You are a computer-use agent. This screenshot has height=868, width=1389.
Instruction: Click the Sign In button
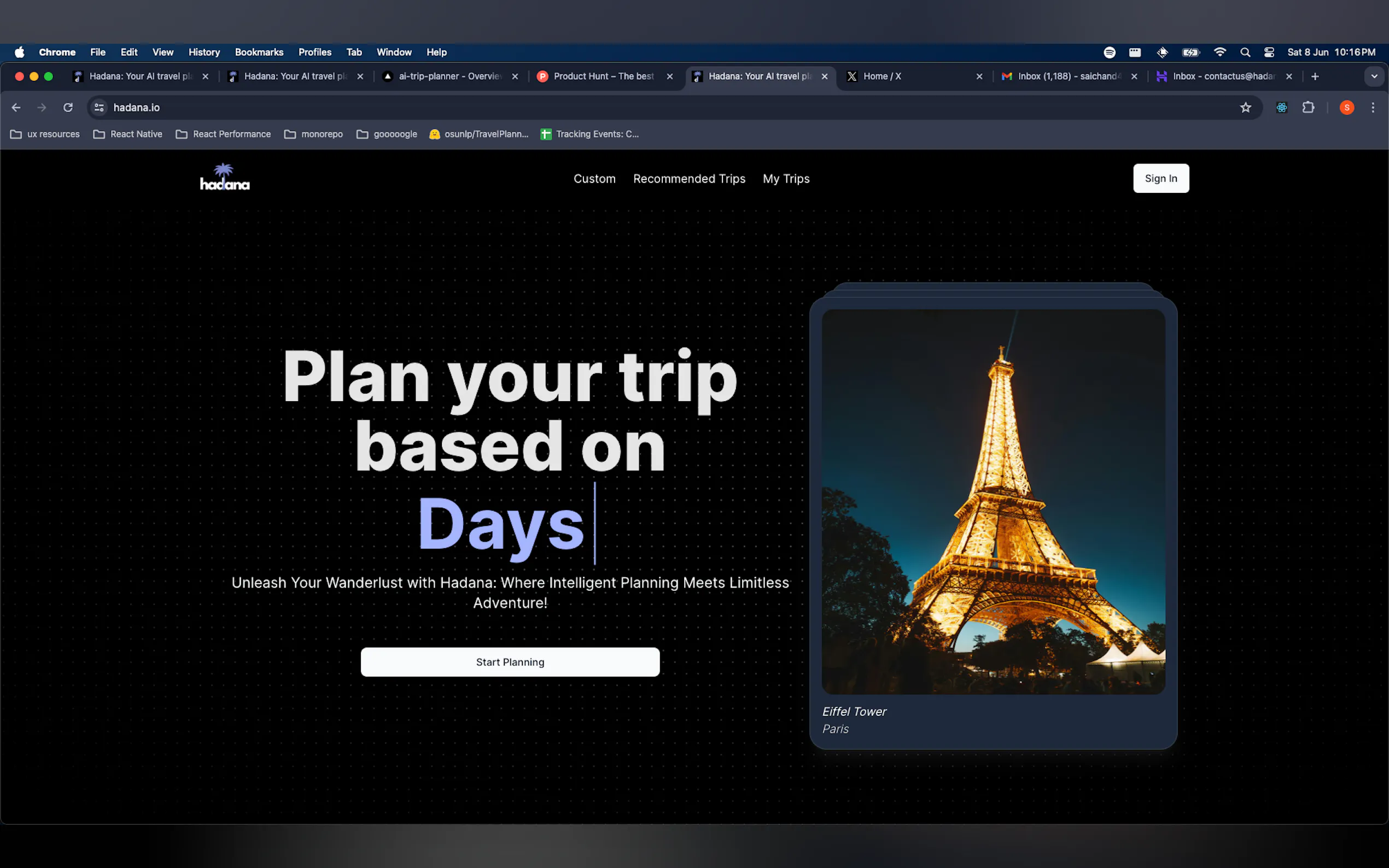tap(1160, 179)
